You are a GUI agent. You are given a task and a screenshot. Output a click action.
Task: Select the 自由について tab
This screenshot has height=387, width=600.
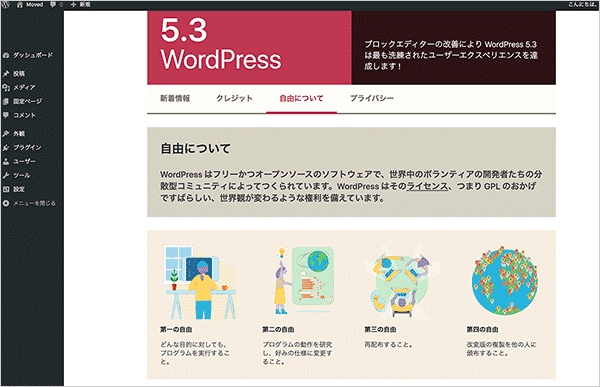(302, 98)
